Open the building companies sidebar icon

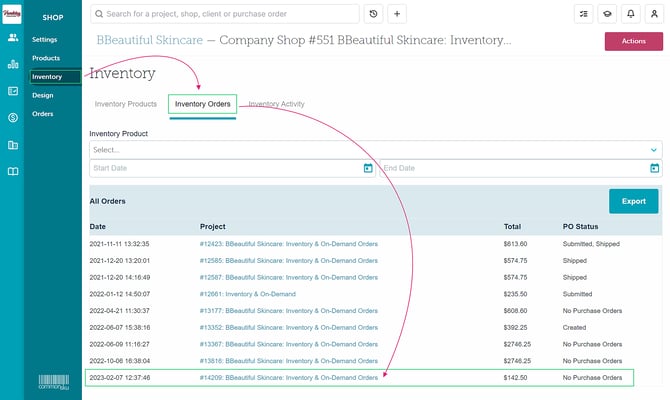(x=13, y=145)
